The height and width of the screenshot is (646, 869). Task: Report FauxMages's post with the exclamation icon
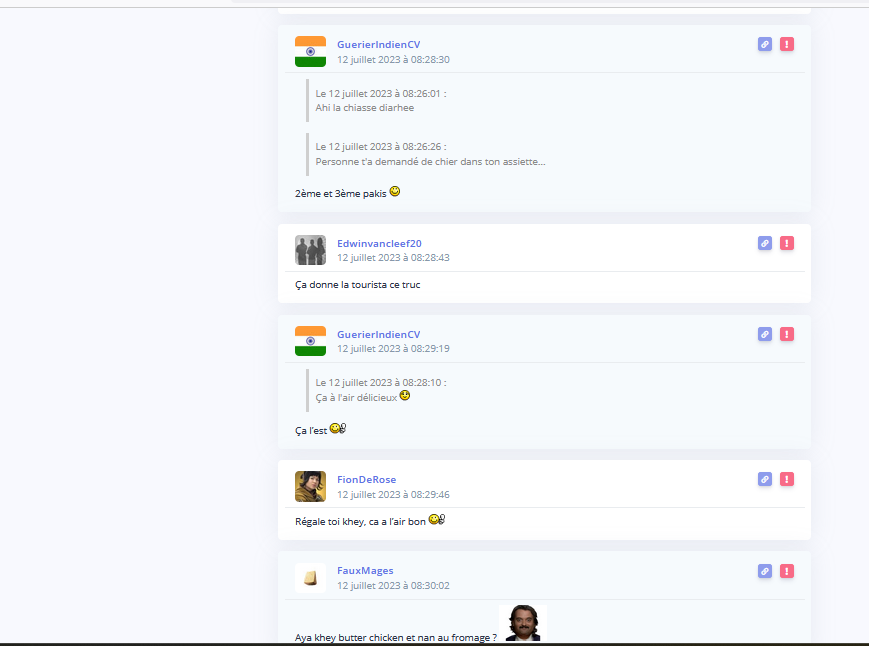pos(787,571)
